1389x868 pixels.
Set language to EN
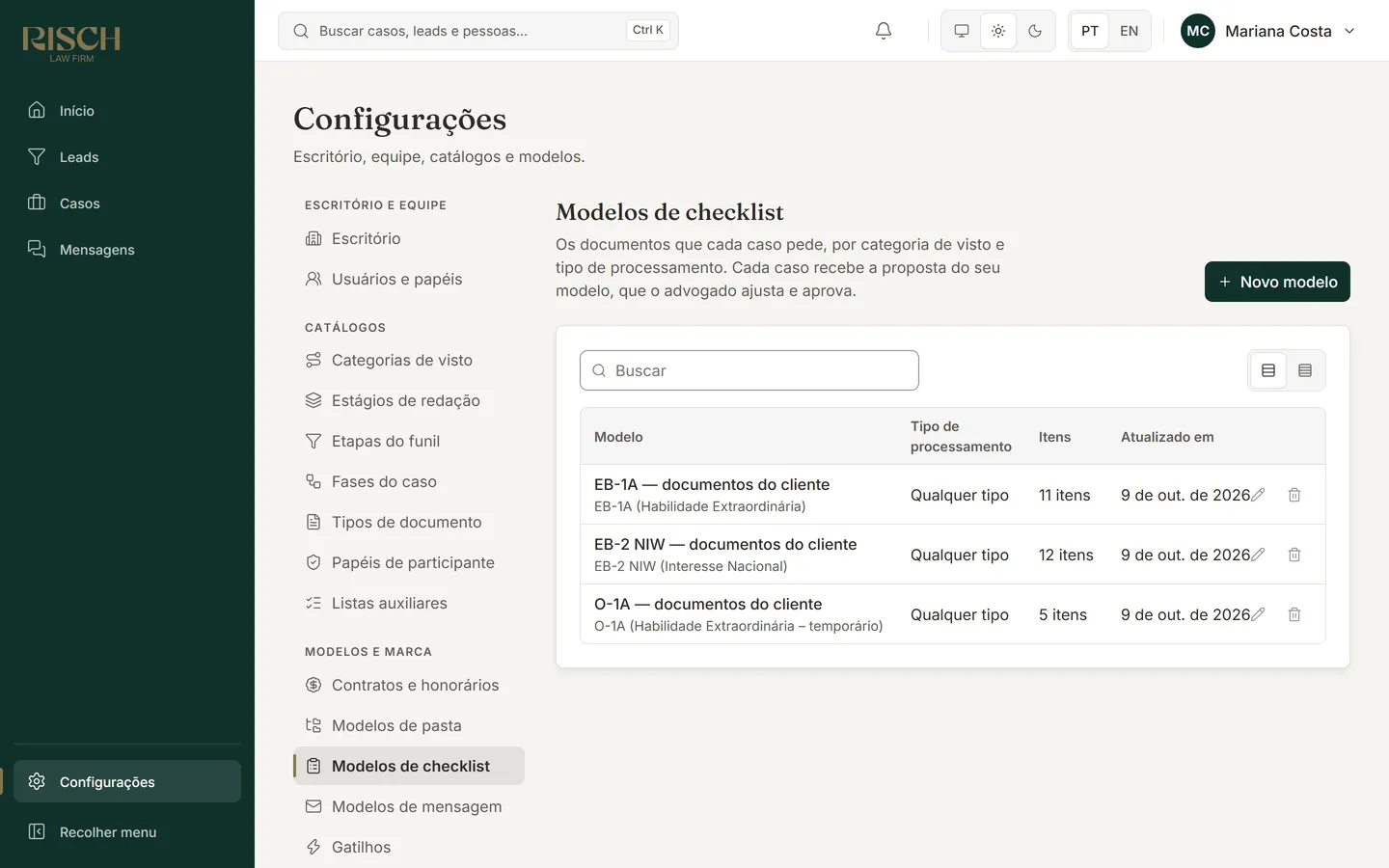coord(1130,31)
